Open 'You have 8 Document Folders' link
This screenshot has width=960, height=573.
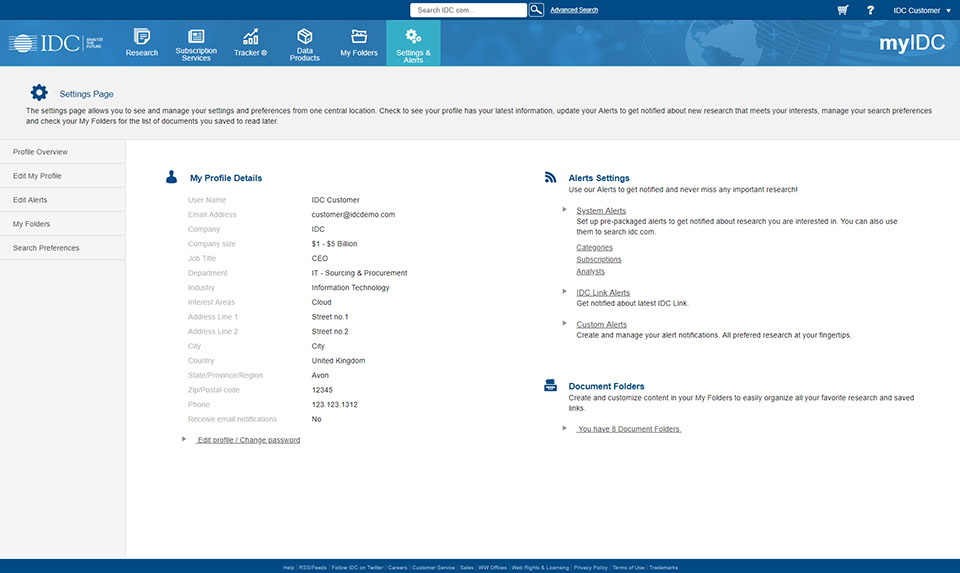(629, 429)
